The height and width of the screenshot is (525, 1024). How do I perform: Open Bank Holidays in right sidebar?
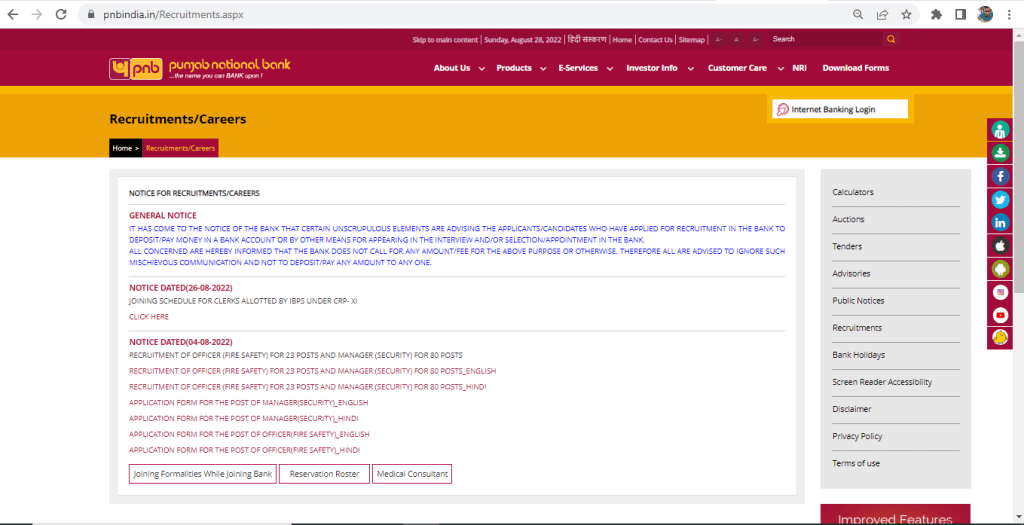859,355
